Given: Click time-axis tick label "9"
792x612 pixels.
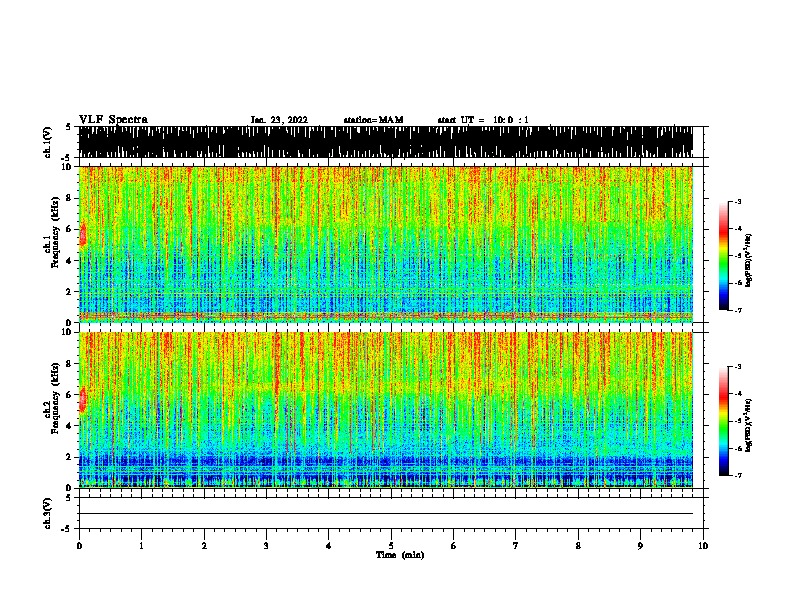Looking at the screenshot, I should click(640, 545).
